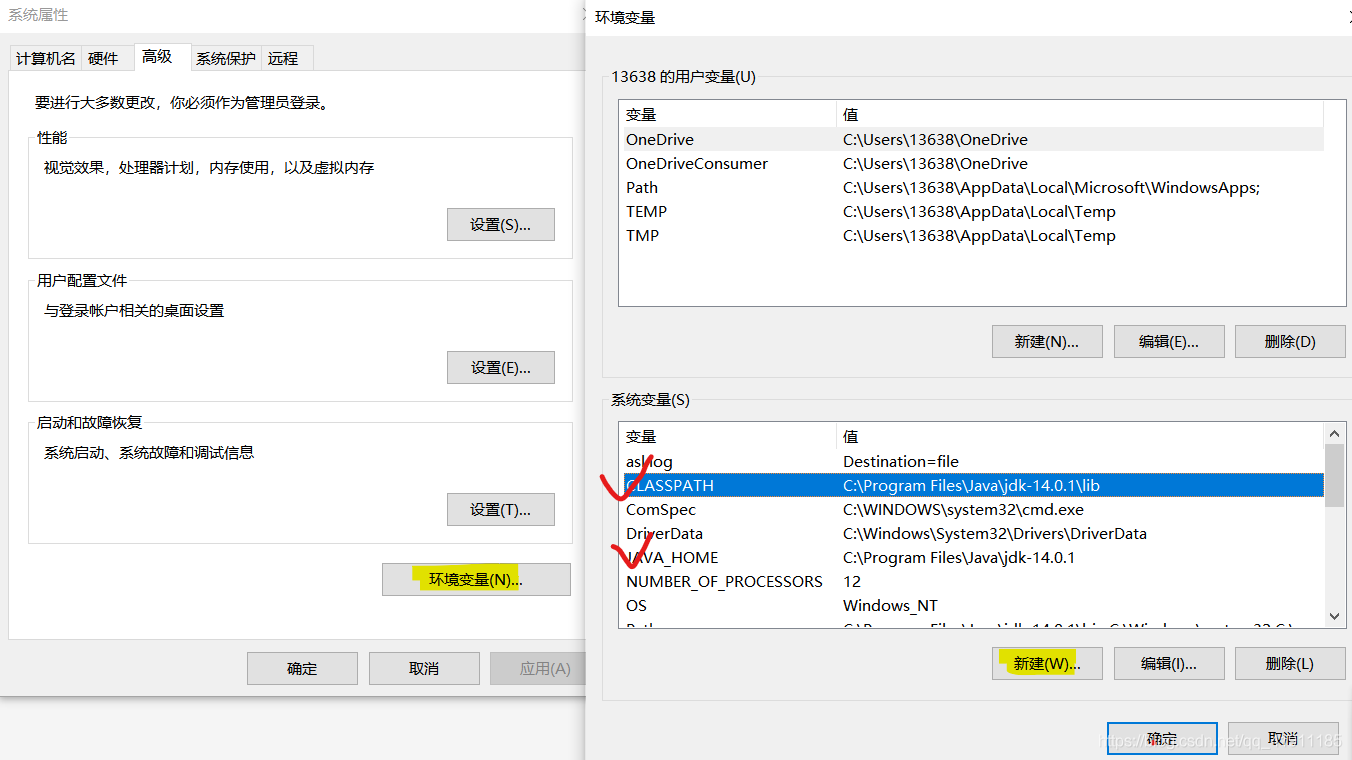Select the ComSpec system variable
The image size is (1352, 760).
click(x=972, y=509)
